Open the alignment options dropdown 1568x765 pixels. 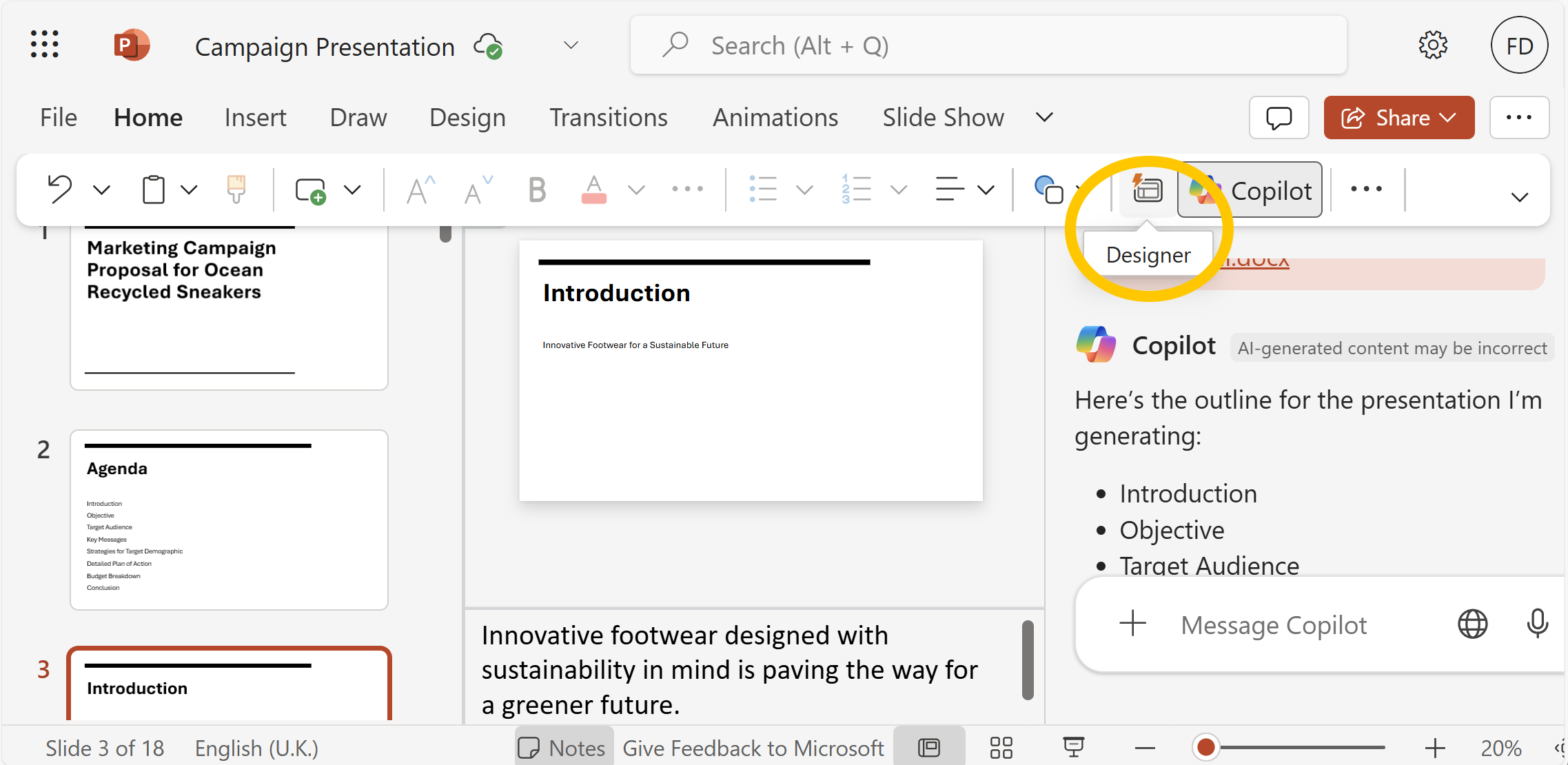pyautogui.click(x=986, y=190)
